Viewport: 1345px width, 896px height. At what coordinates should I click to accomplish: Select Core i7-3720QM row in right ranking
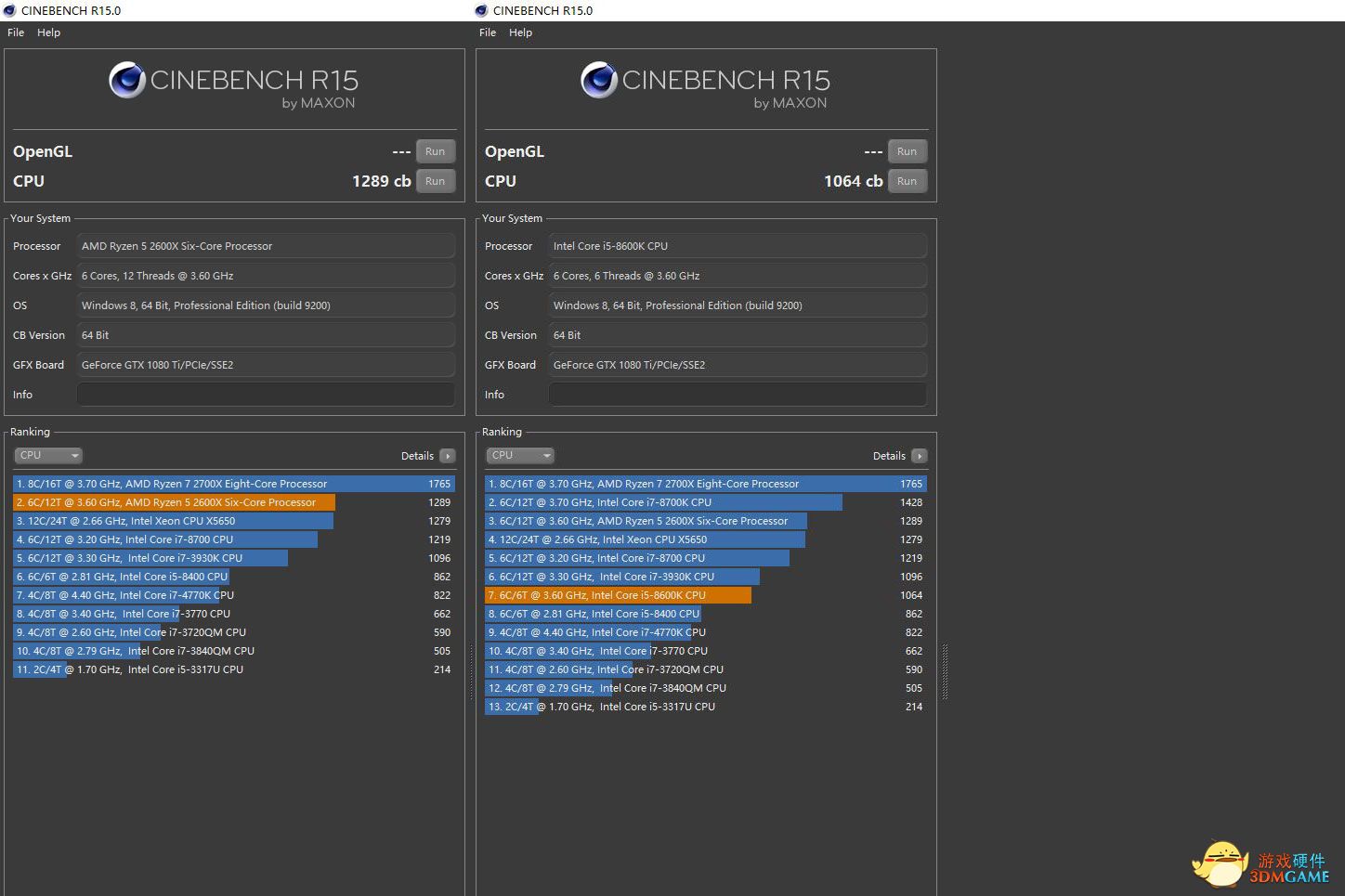coord(705,669)
